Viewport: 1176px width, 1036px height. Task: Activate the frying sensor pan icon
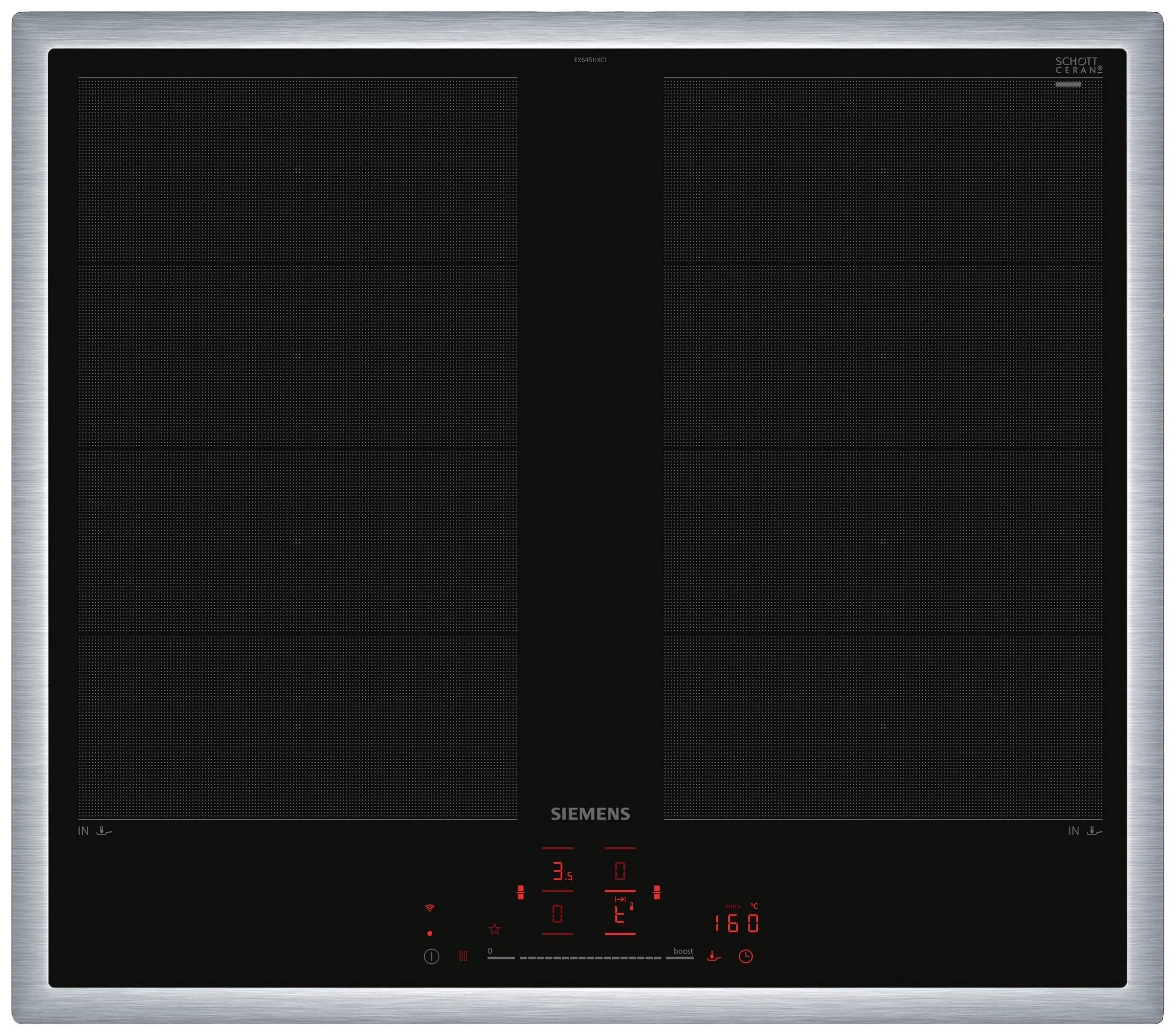click(x=714, y=956)
